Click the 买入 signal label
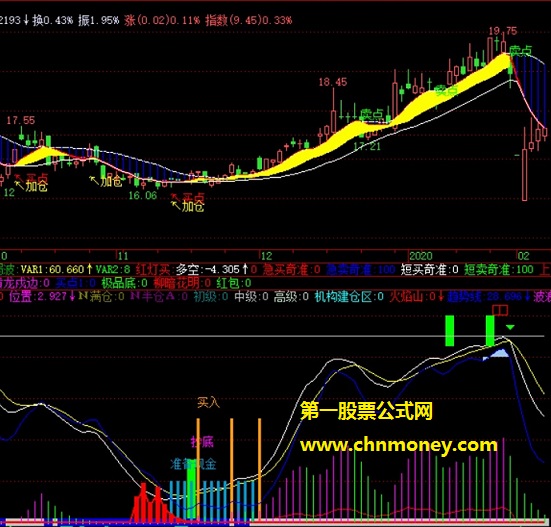Screen dimensions: 551x527 click(x=208, y=403)
